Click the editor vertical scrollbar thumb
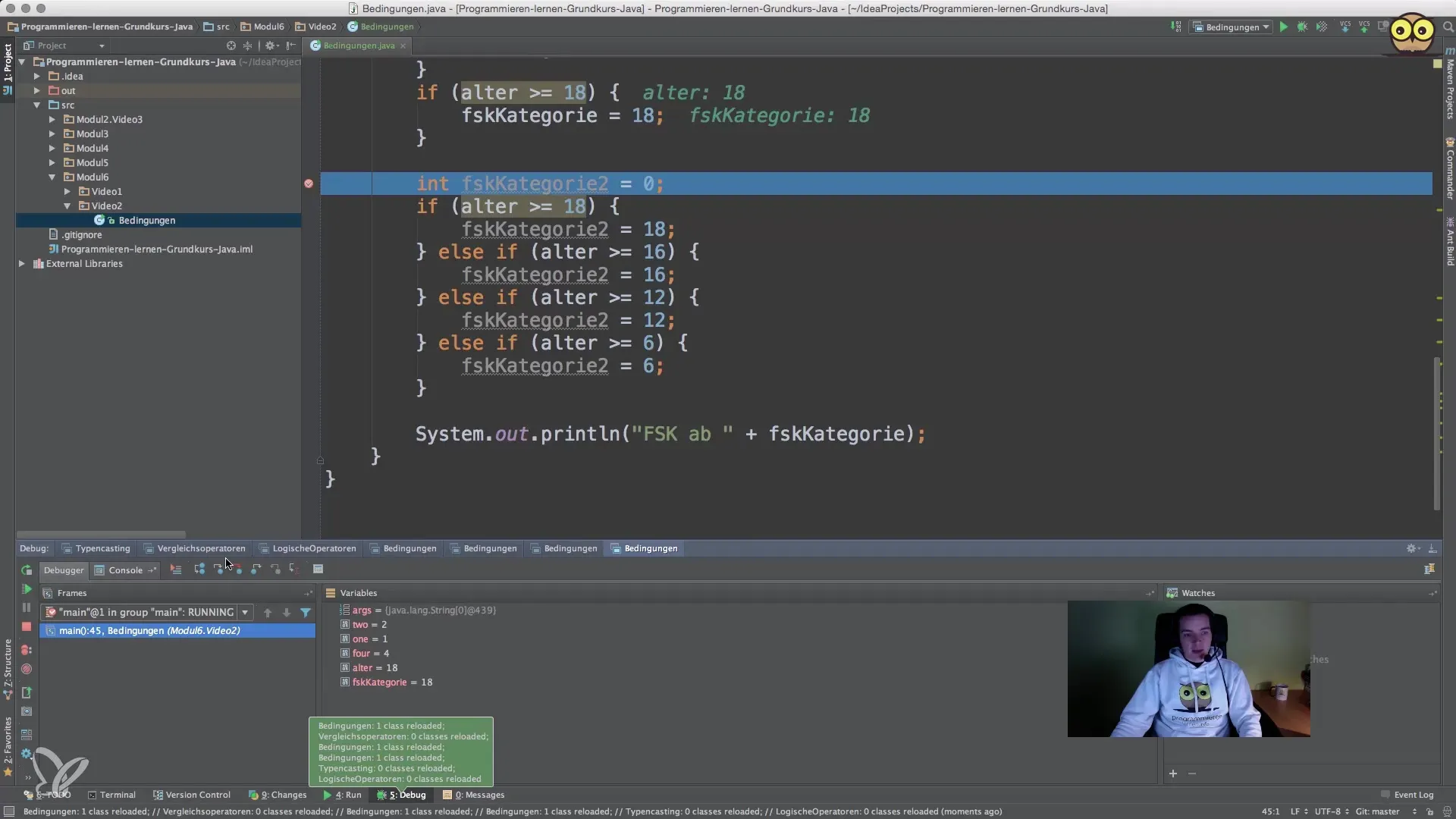 [x=1436, y=432]
